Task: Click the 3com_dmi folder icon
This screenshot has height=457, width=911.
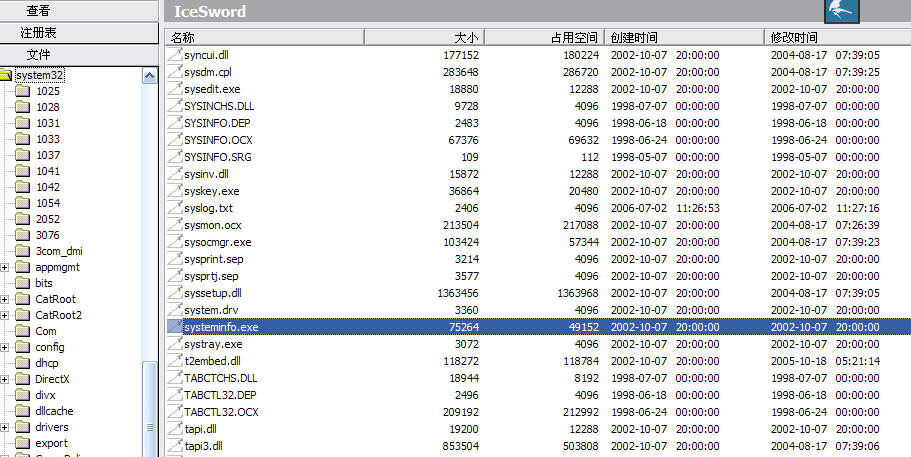Action: (x=23, y=251)
